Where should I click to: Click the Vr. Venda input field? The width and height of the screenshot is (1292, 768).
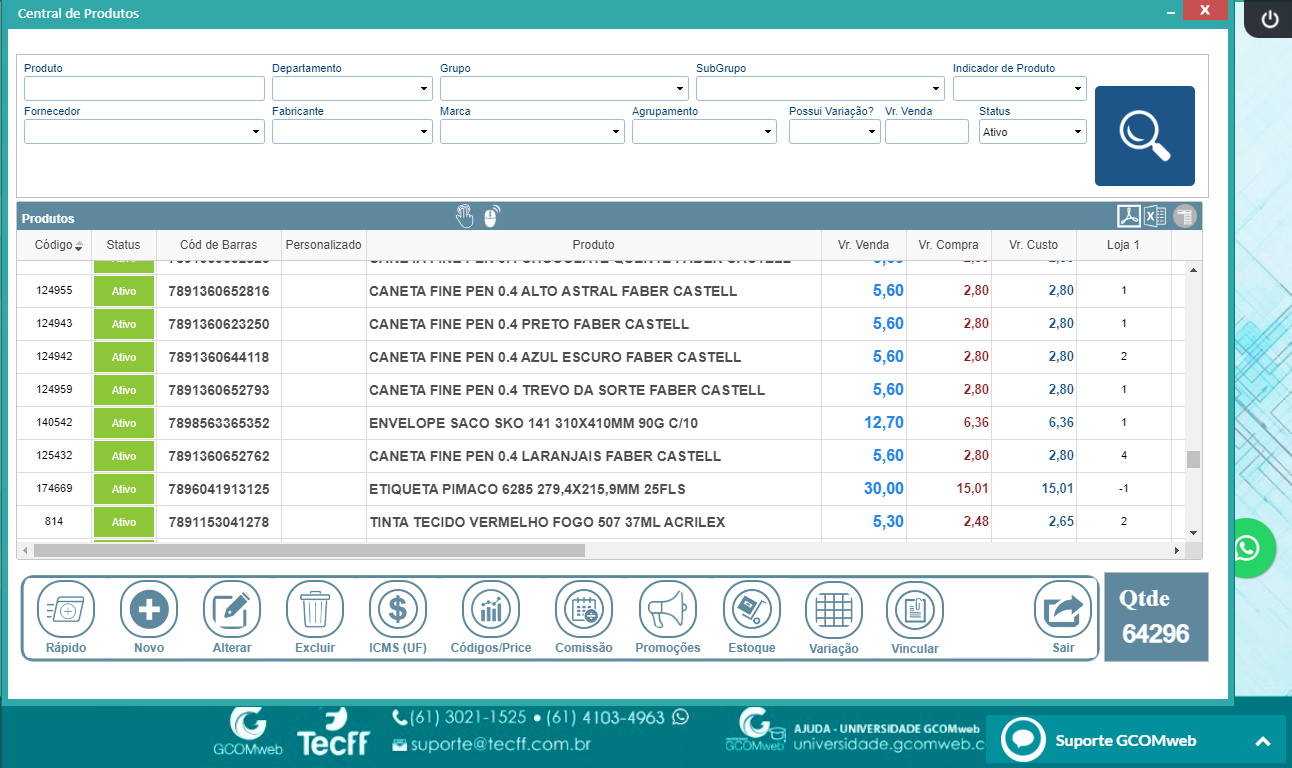[927, 132]
